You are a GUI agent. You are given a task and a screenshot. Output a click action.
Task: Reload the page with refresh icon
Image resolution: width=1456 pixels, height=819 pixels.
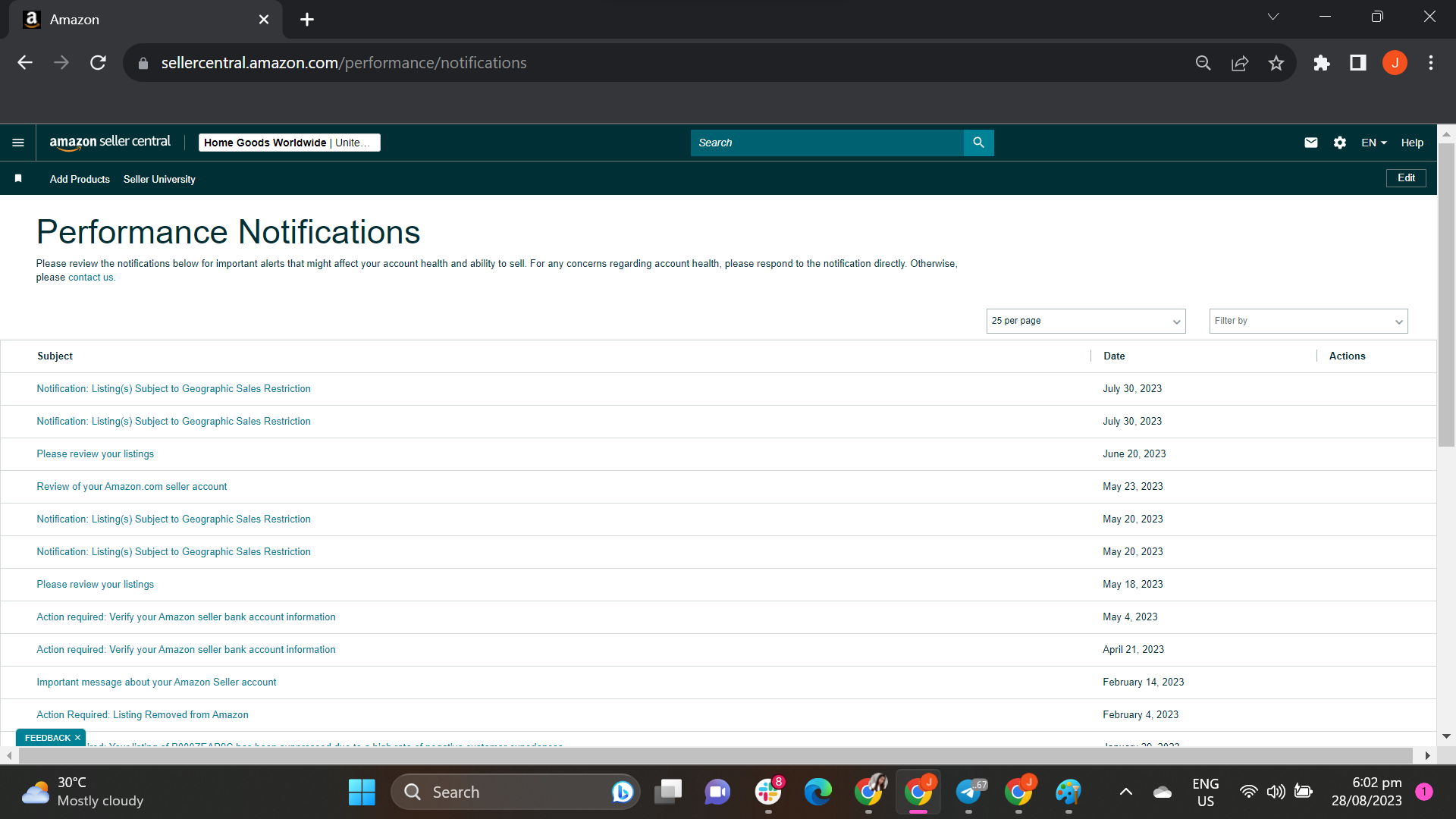98,63
